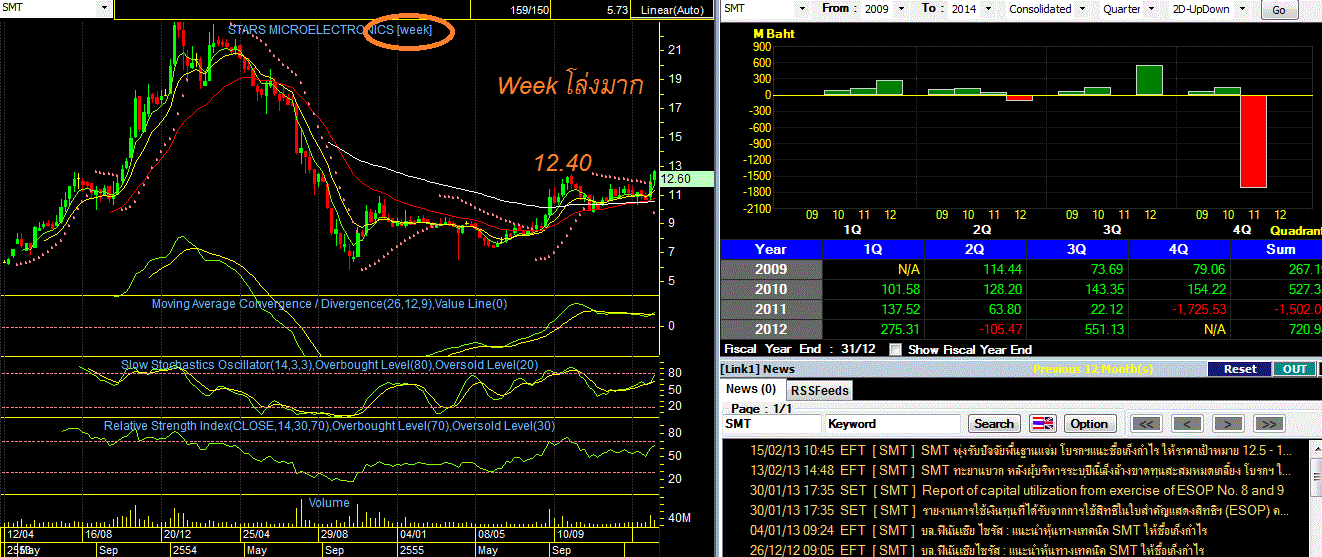Click the current price label 12.60
The image size is (1322, 557).
point(686,179)
